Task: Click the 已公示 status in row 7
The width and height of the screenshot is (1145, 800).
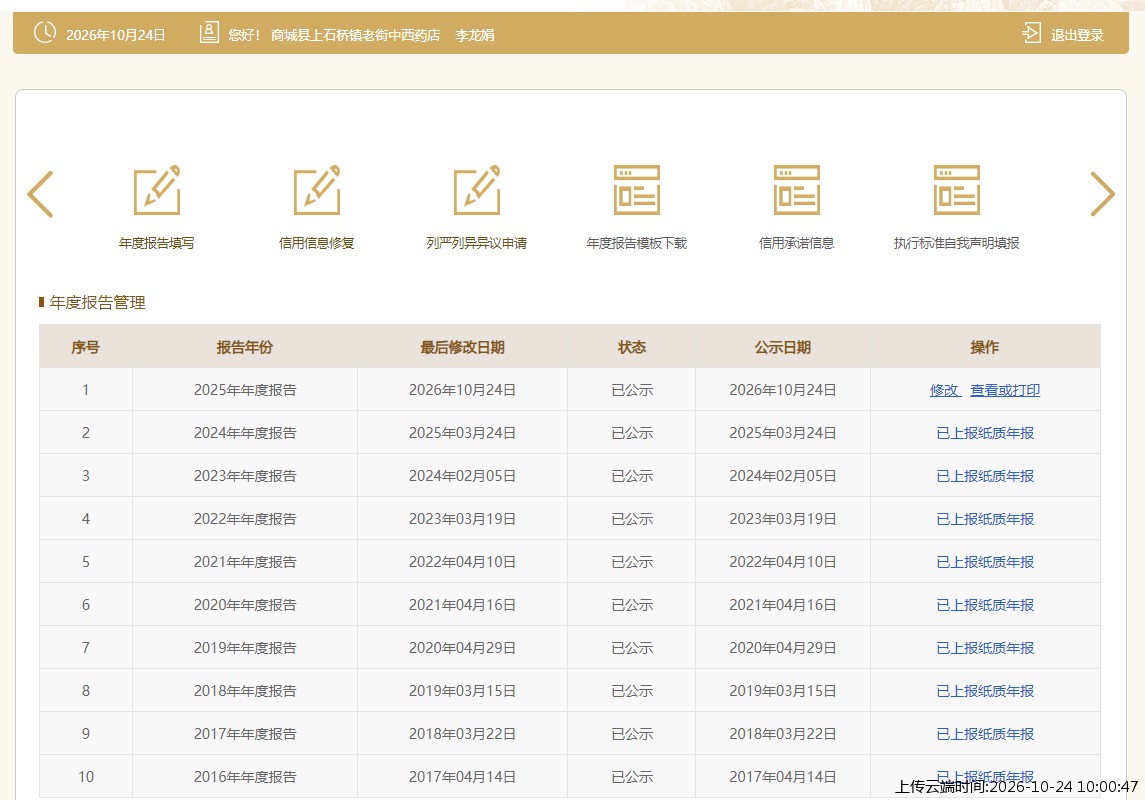Action: tap(632, 649)
